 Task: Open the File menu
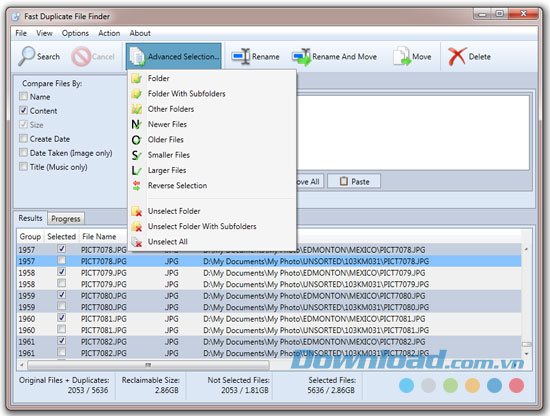pos(21,33)
